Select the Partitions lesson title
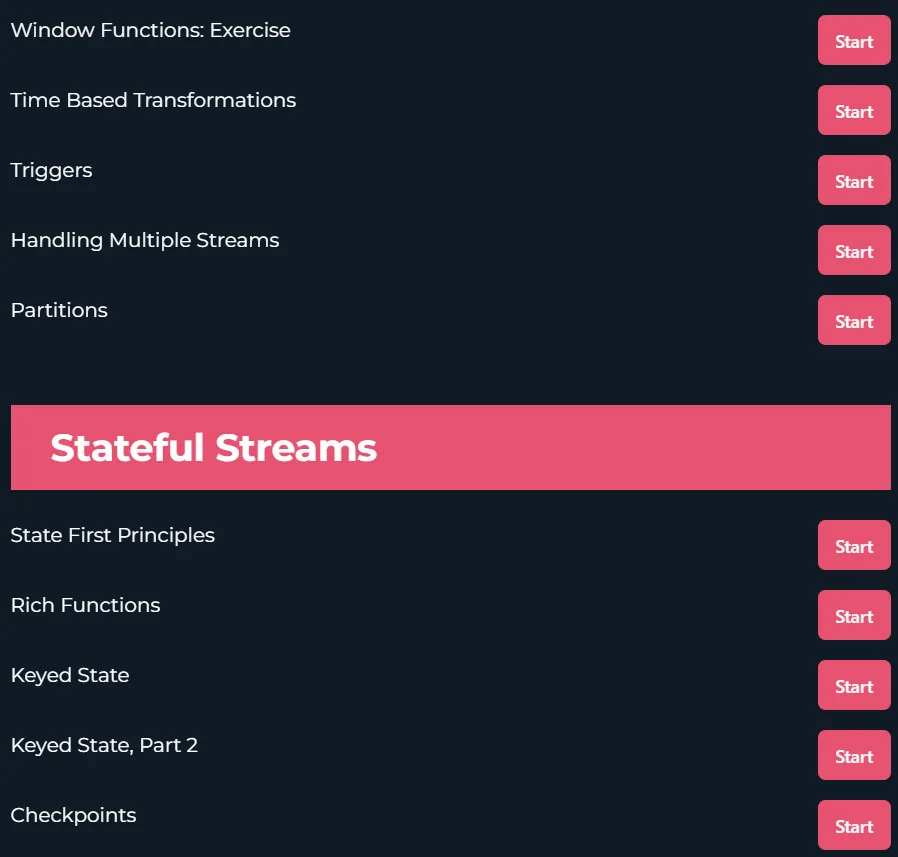Image resolution: width=898 pixels, height=857 pixels. [x=59, y=310]
